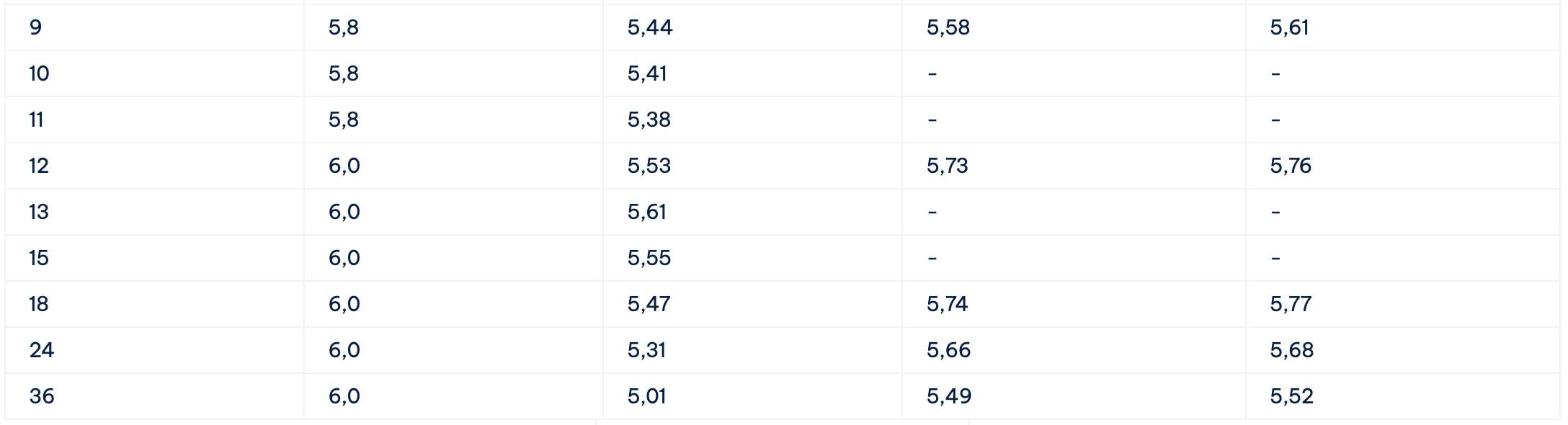Select the cell containing 5,55
Screen dimensions: 1568x425
pos(752,258)
